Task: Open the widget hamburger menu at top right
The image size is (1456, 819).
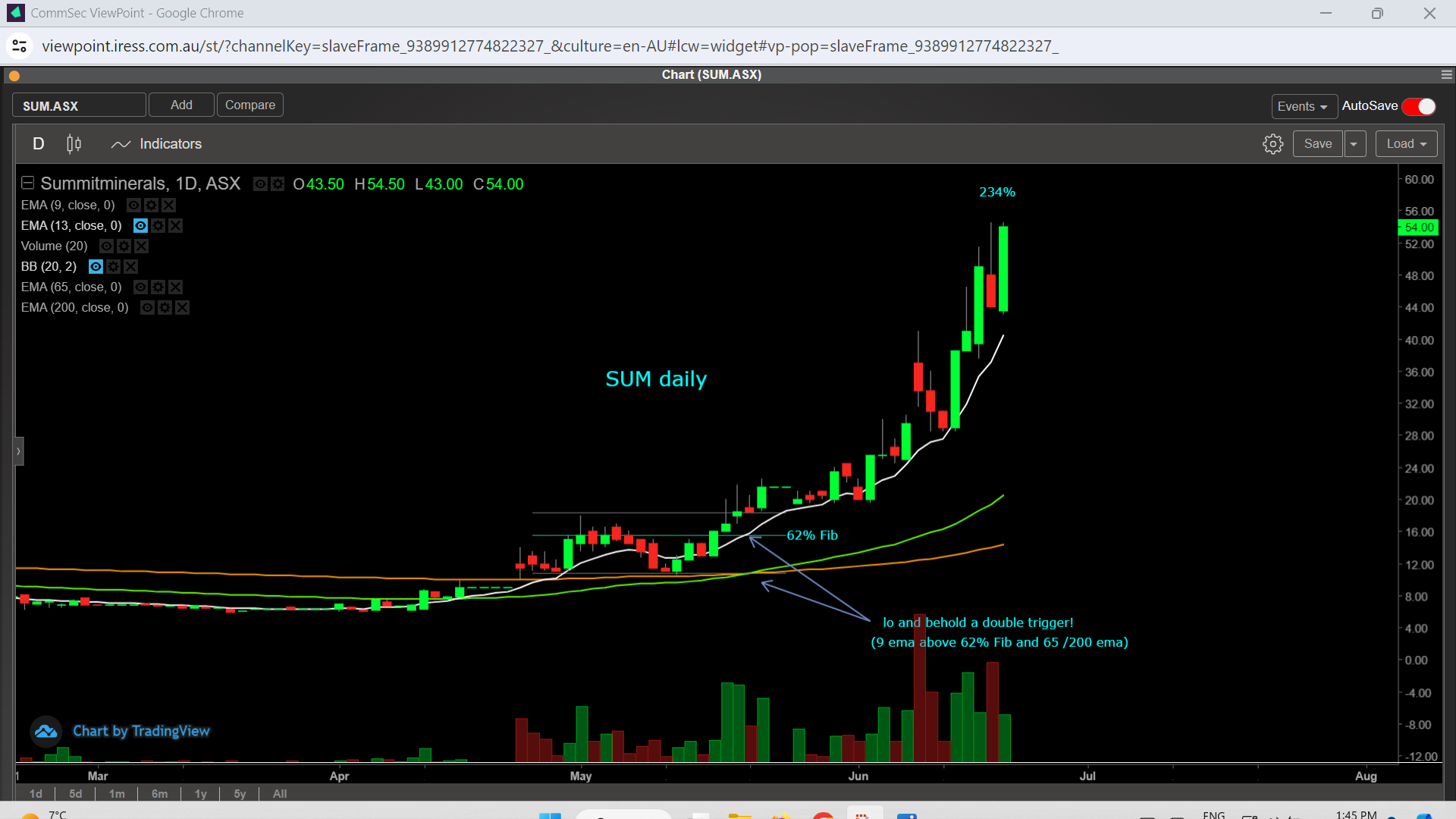Action: click(1446, 74)
